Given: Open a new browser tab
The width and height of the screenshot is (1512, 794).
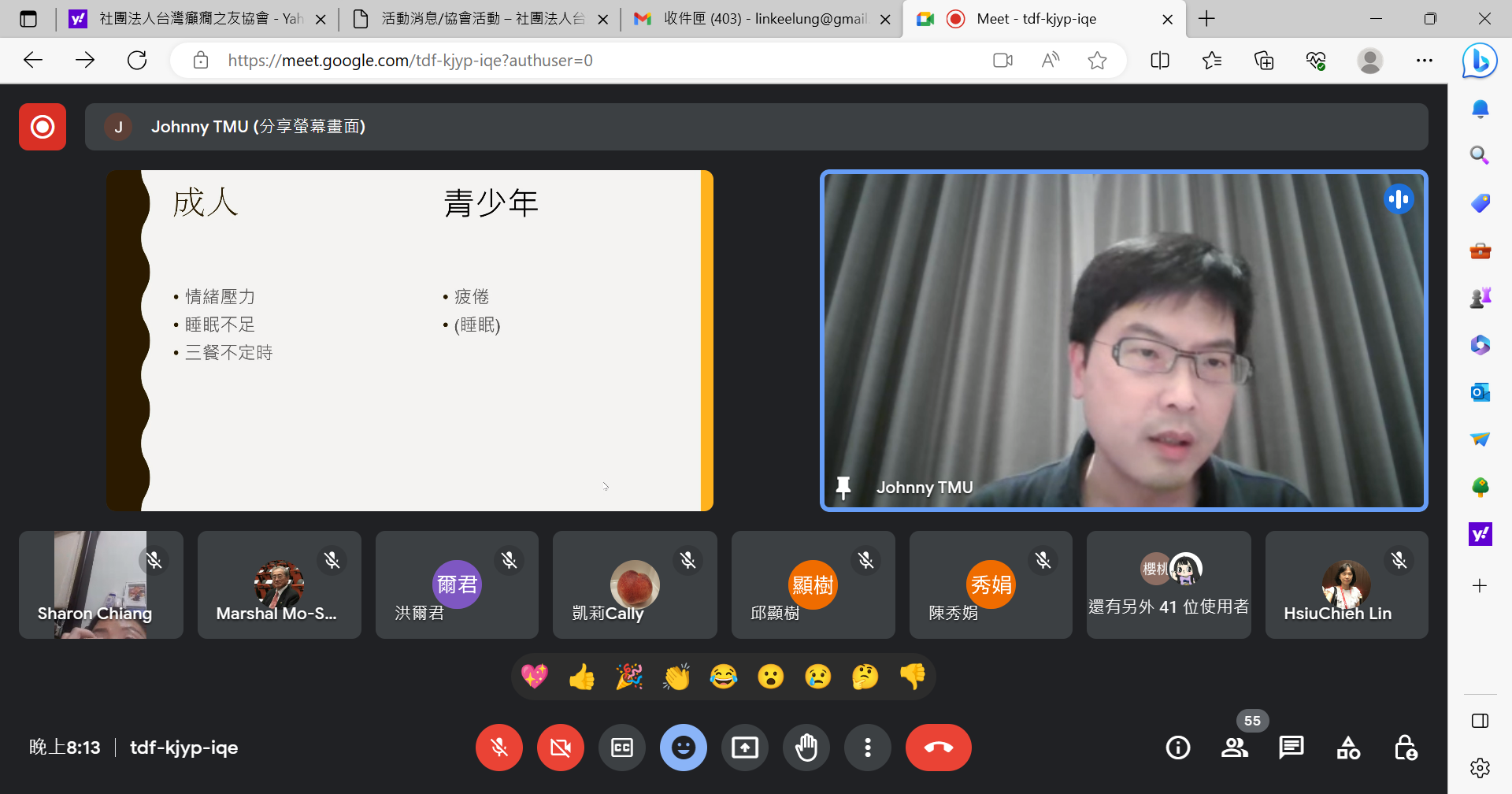Looking at the screenshot, I should (x=1206, y=19).
